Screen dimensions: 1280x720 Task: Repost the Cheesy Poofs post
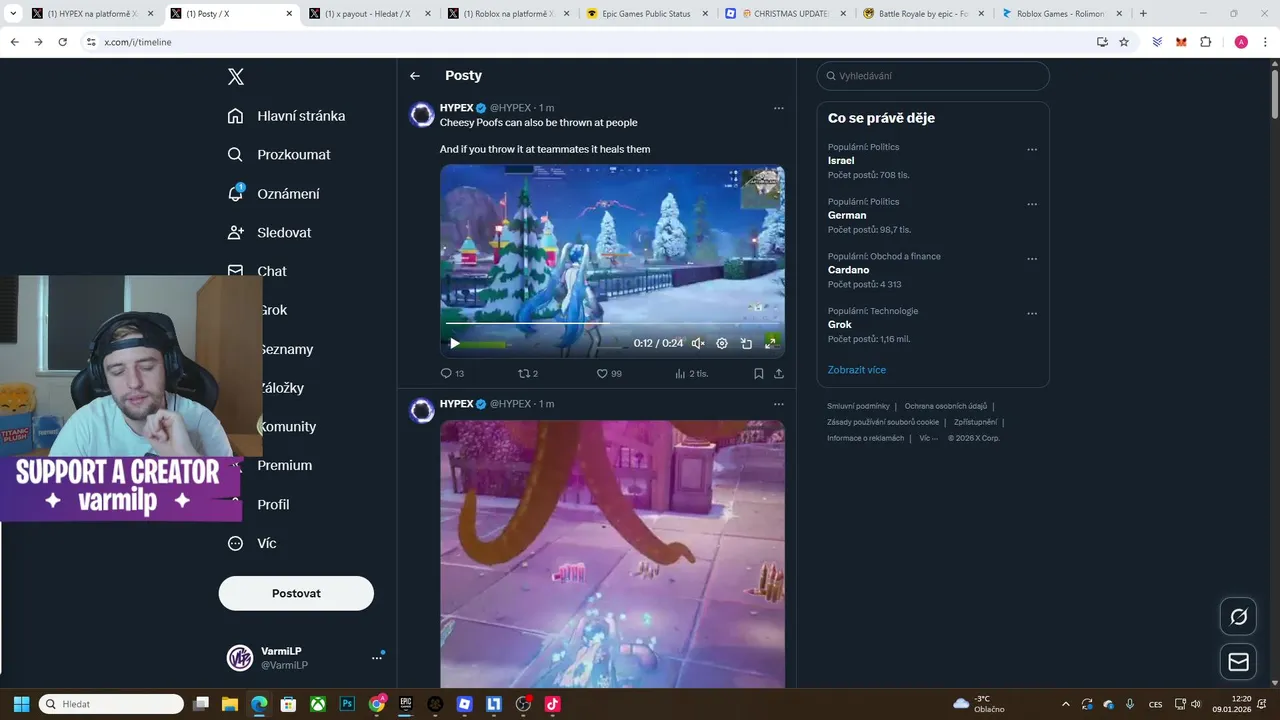(523, 373)
